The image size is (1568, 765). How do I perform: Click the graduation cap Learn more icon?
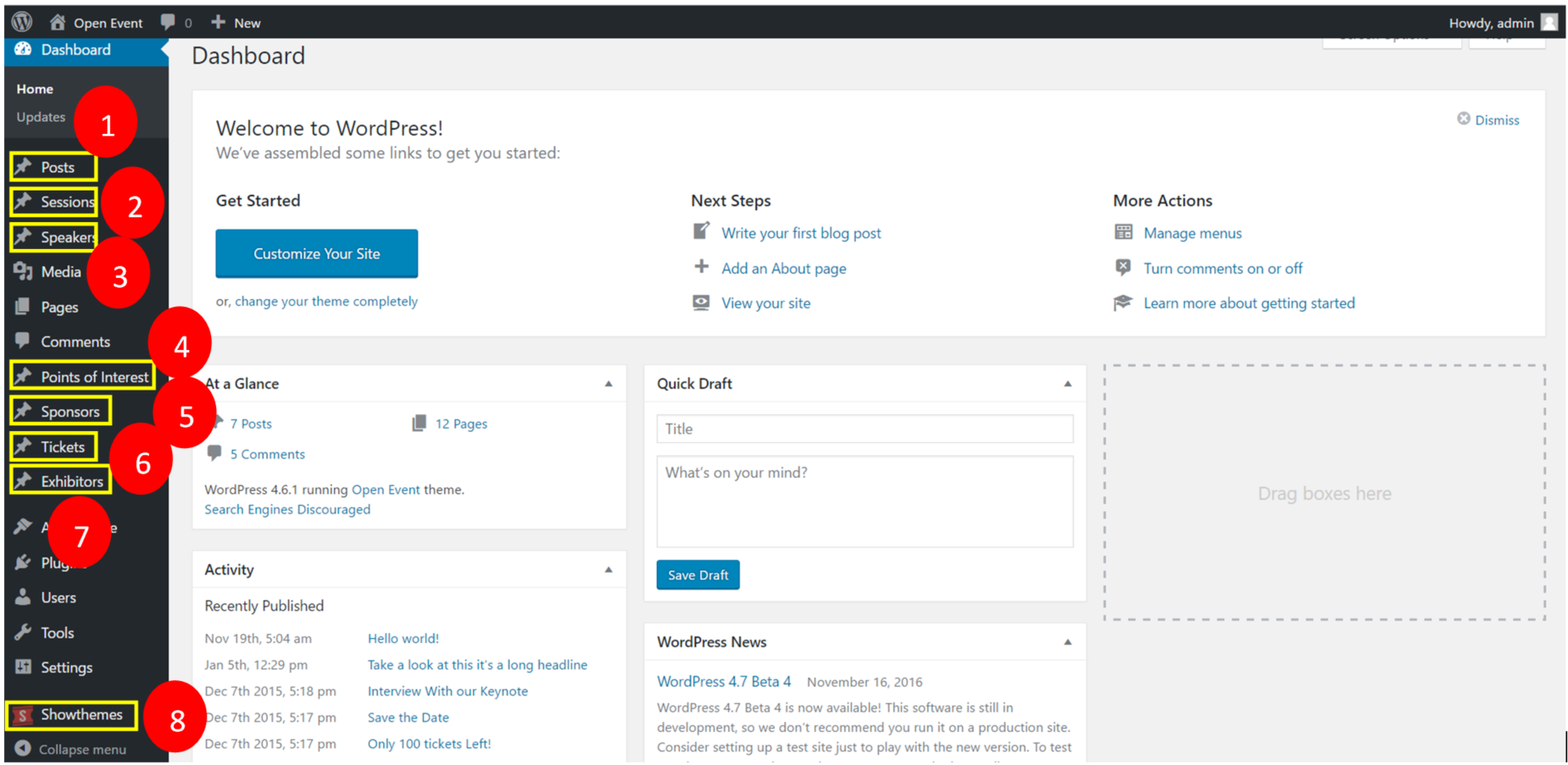point(1123,302)
